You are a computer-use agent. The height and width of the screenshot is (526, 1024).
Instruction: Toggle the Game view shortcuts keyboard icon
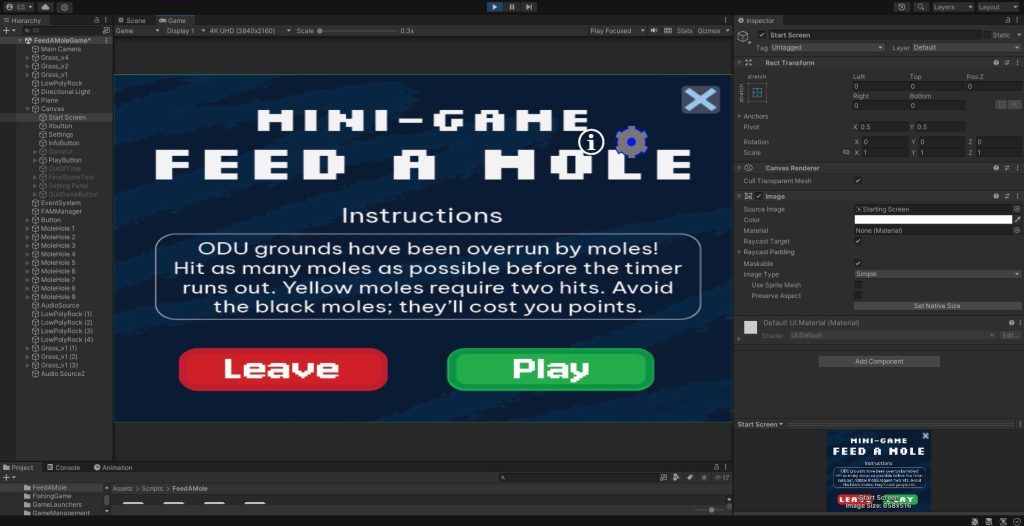point(667,31)
